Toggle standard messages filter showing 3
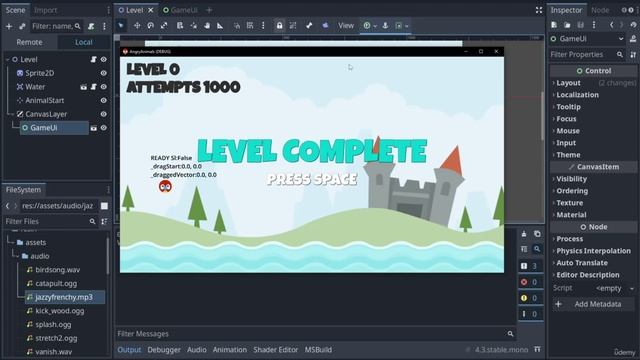640x360 pixels. coord(530,266)
